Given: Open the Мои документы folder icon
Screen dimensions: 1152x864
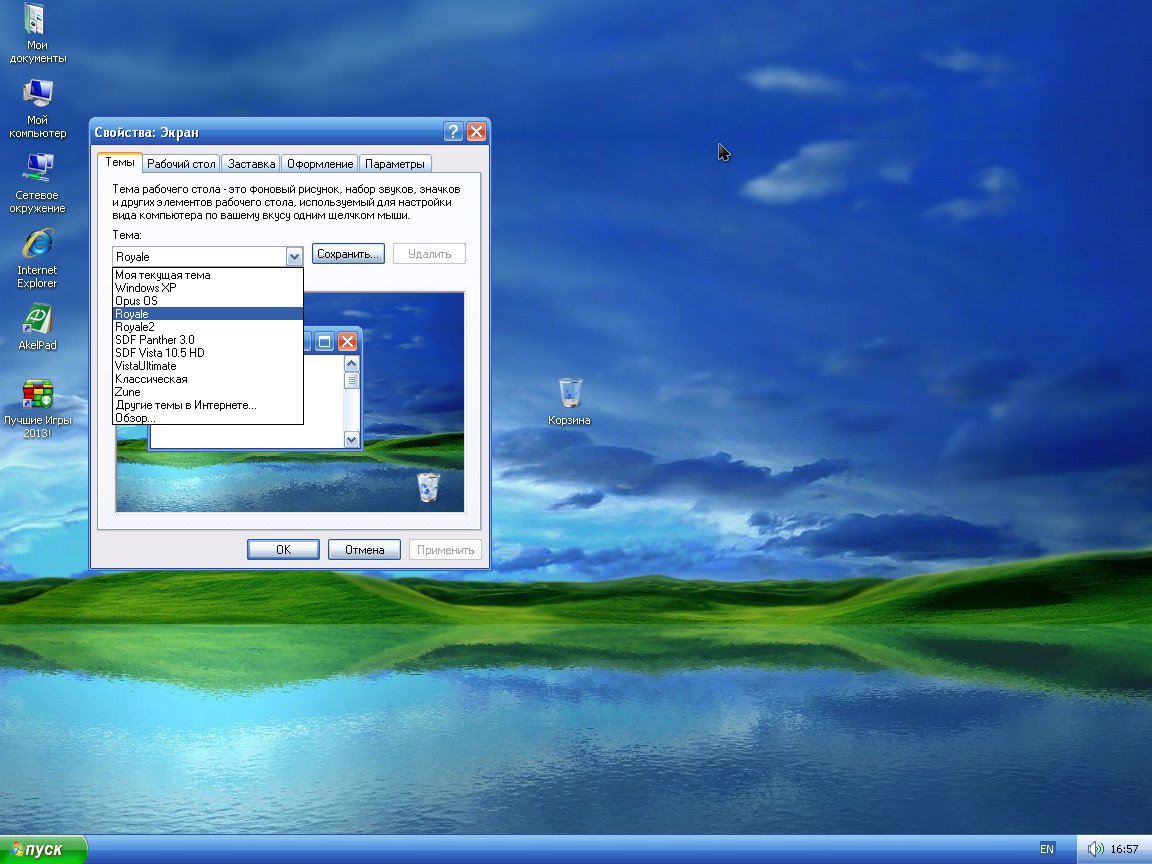Looking at the screenshot, I should [37, 25].
